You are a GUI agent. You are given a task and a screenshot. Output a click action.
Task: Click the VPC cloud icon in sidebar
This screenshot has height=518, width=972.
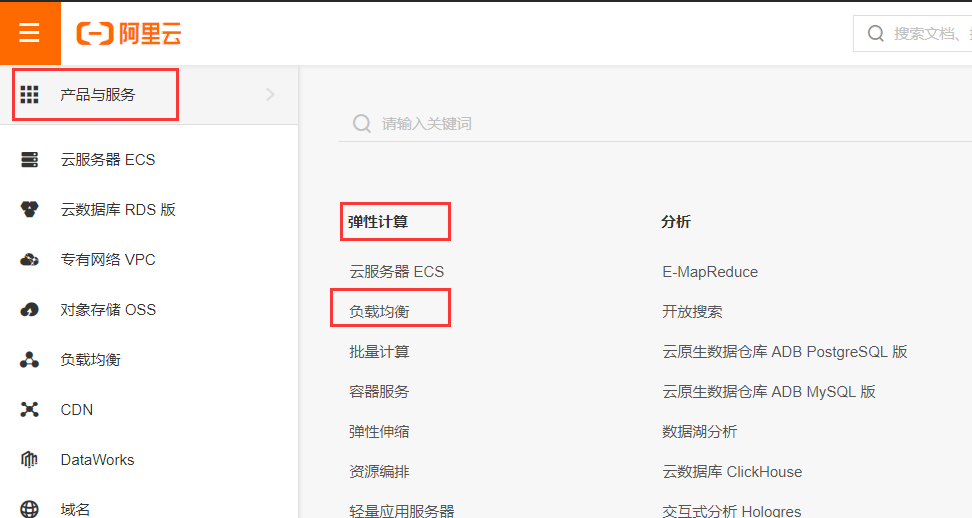tap(29, 260)
